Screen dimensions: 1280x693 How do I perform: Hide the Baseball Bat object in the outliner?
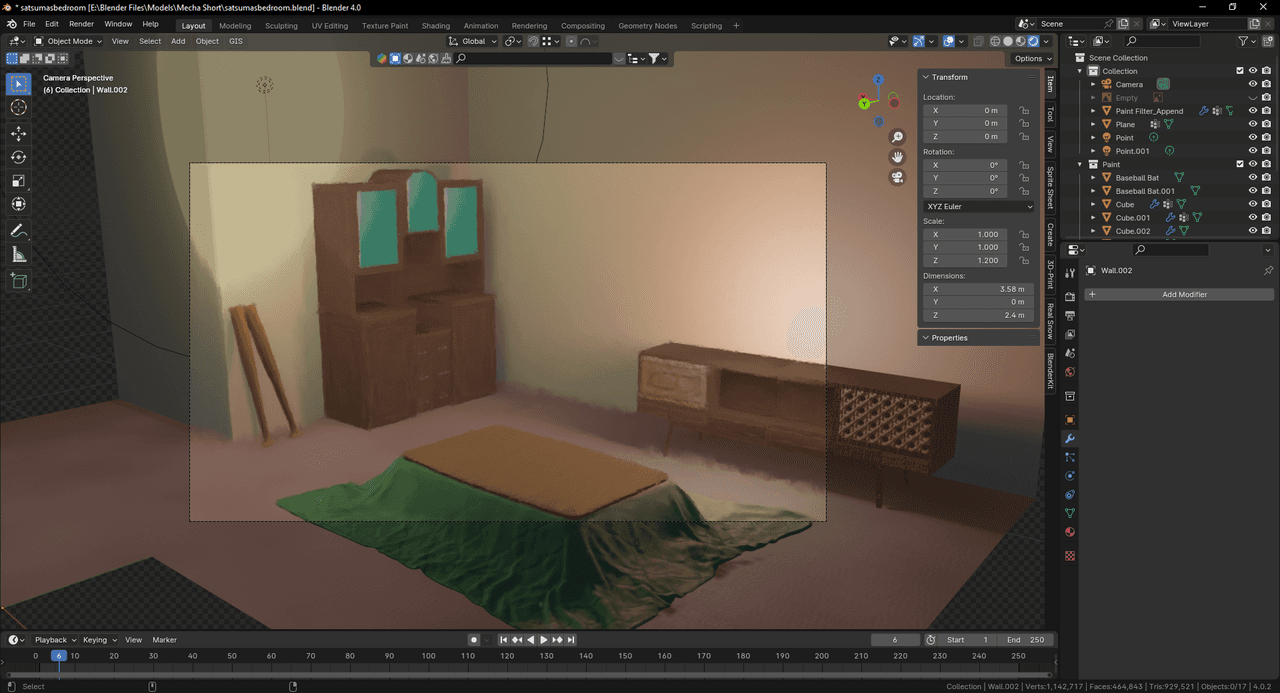[x=1252, y=178]
